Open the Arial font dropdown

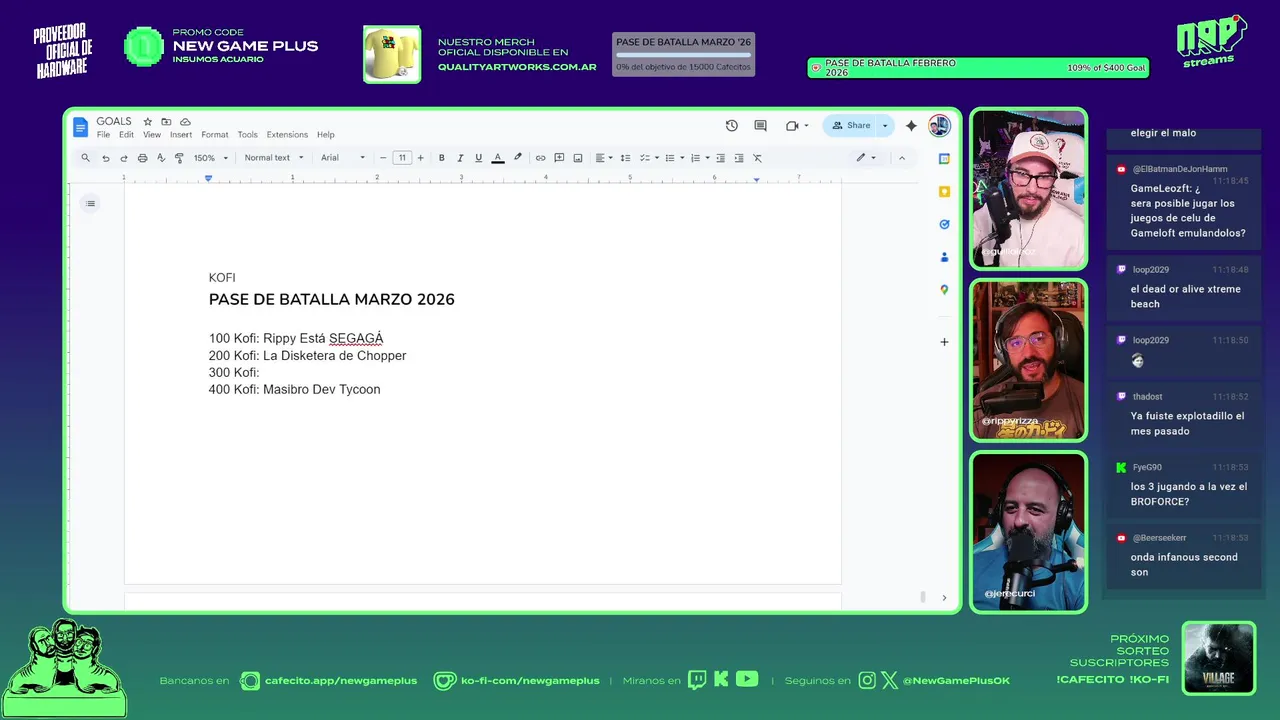[x=343, y=158]
